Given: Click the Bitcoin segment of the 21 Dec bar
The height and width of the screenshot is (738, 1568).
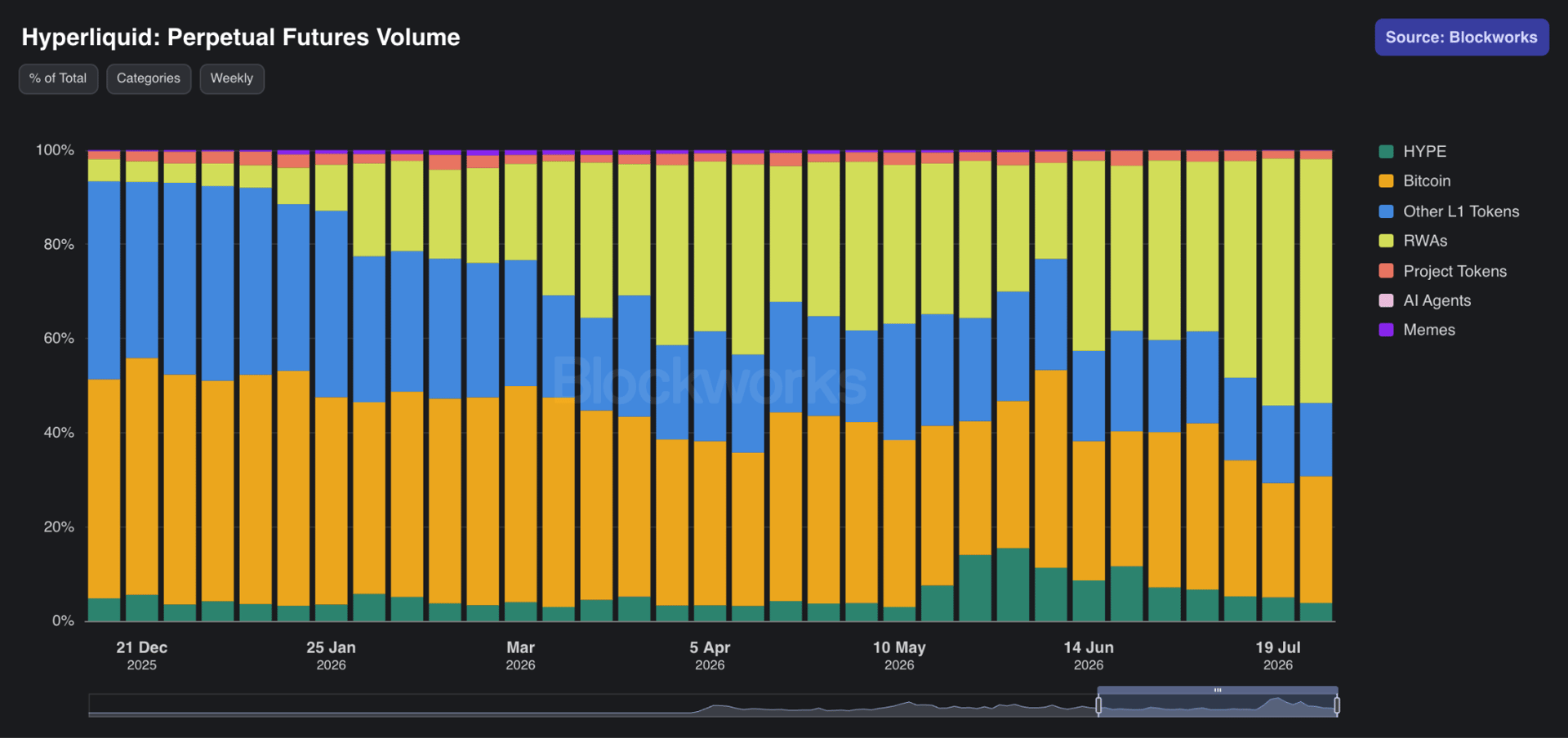Looking at the screenshot, I should pos(142,477).
